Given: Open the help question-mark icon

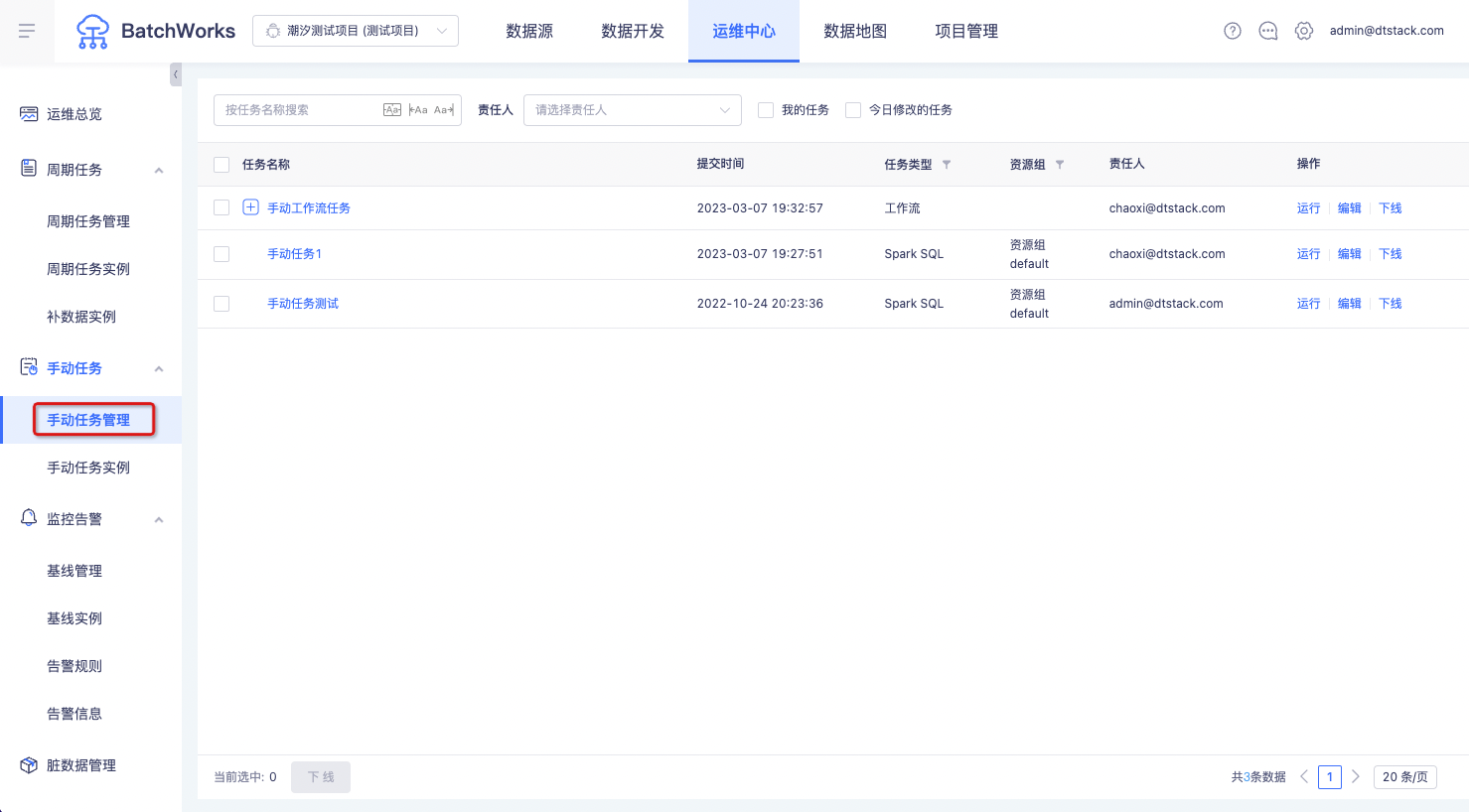Looking at the screenshot, I should pos(1233,31).
